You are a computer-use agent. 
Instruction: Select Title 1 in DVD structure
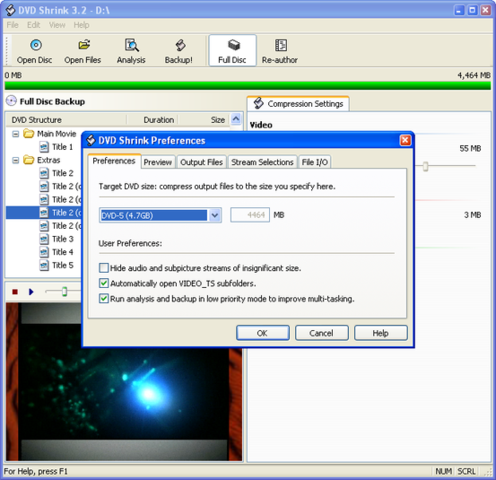62,147
